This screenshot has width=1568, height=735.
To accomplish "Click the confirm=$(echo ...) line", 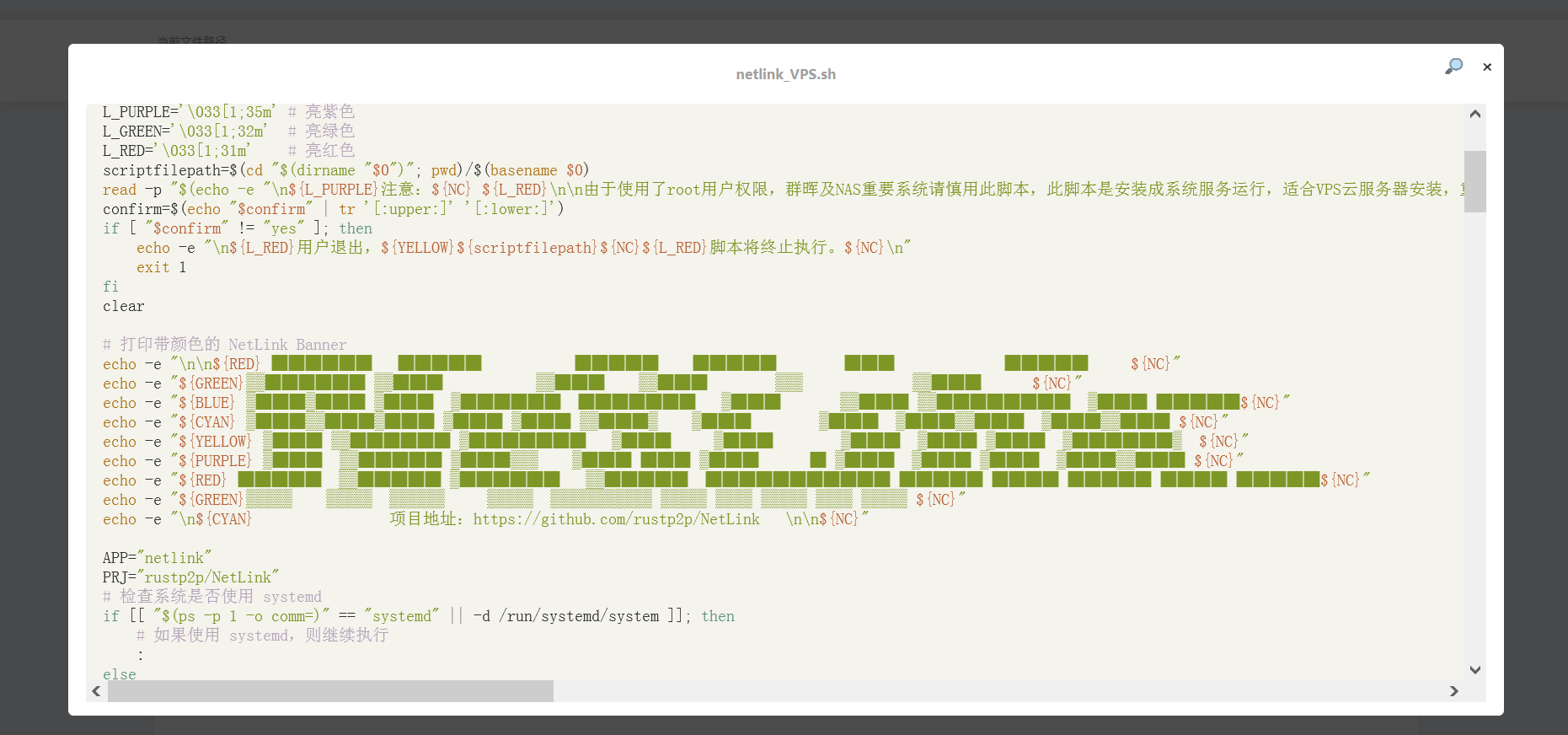I will pos(333,209).
